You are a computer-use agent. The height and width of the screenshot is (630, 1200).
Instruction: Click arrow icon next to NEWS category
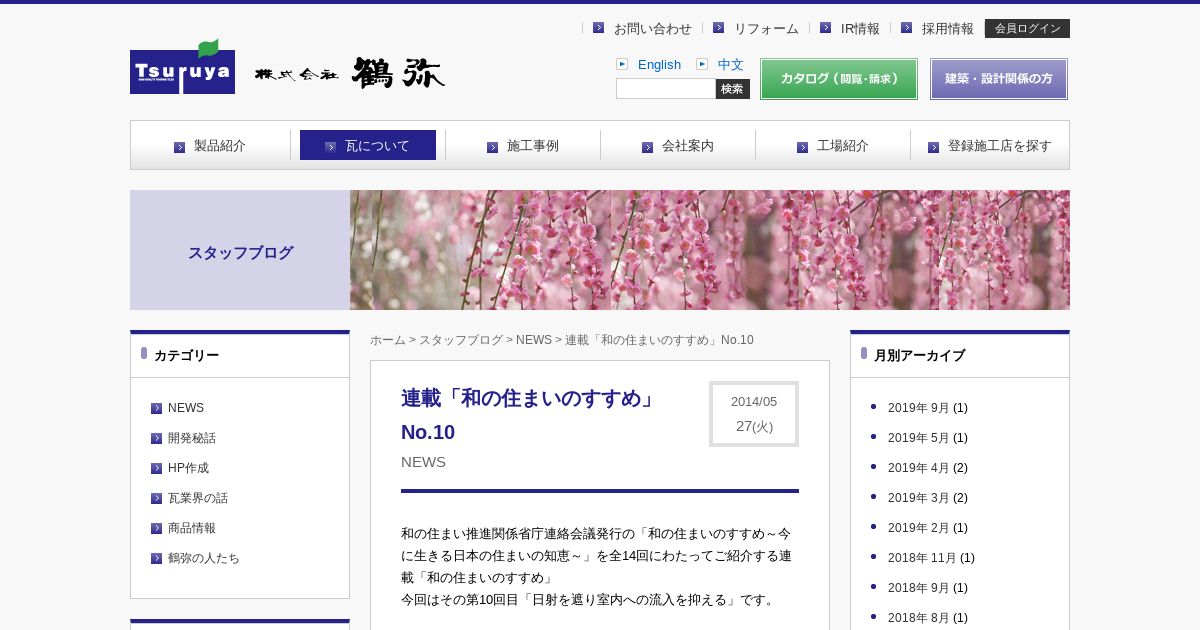156,408
